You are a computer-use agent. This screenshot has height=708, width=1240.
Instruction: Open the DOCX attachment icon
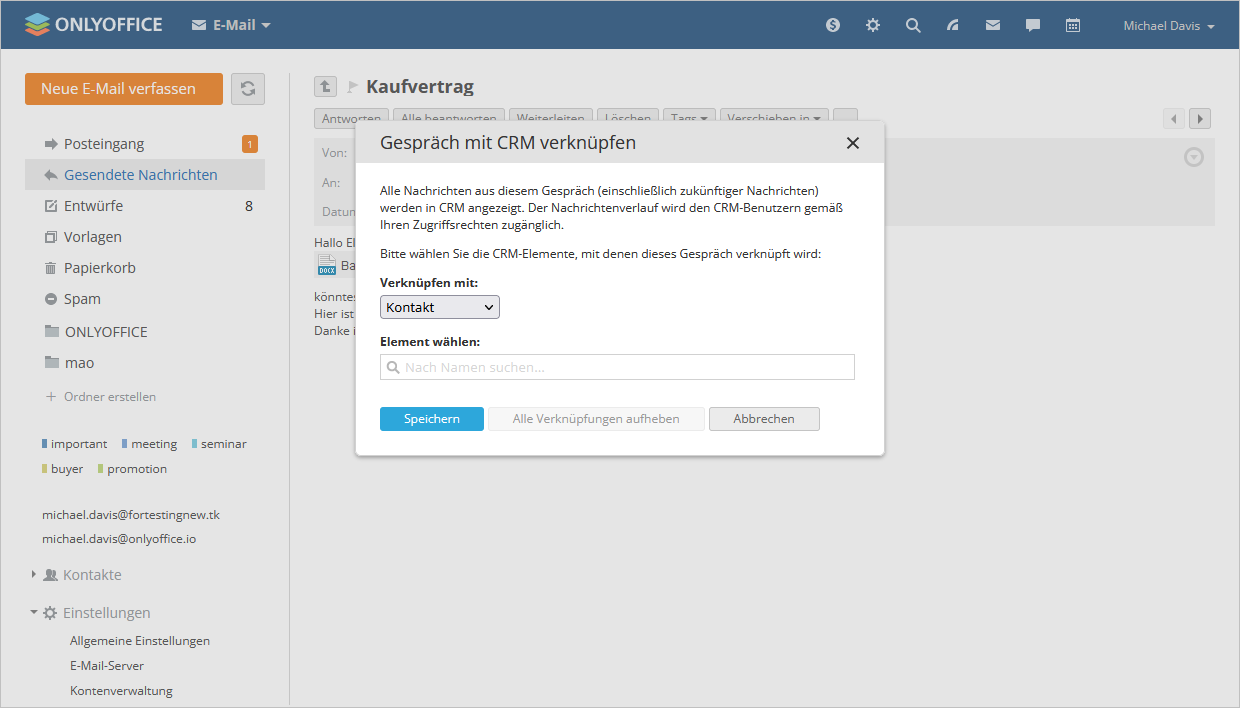[326, 265]
